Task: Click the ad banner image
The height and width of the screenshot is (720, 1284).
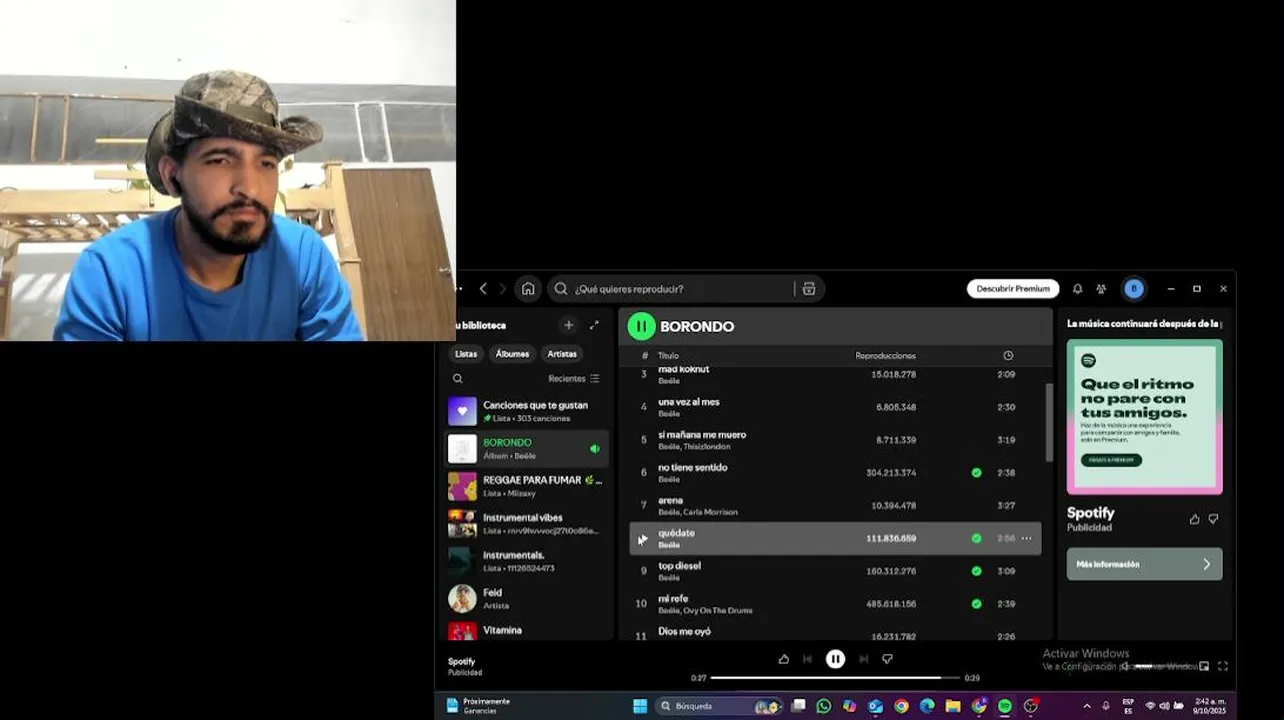Action: (x=1144, y=417)
